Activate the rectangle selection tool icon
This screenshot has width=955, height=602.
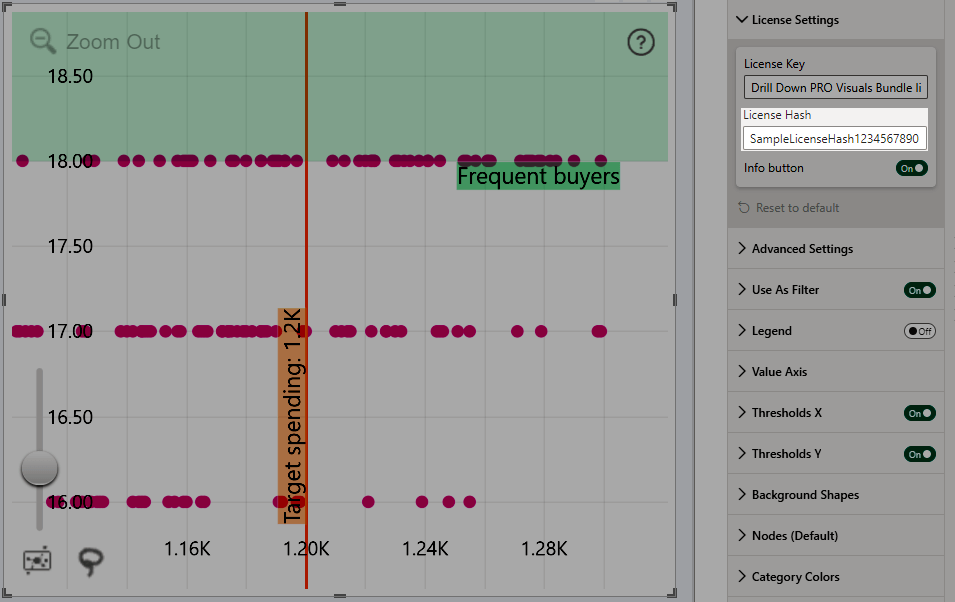click(38, 563)
